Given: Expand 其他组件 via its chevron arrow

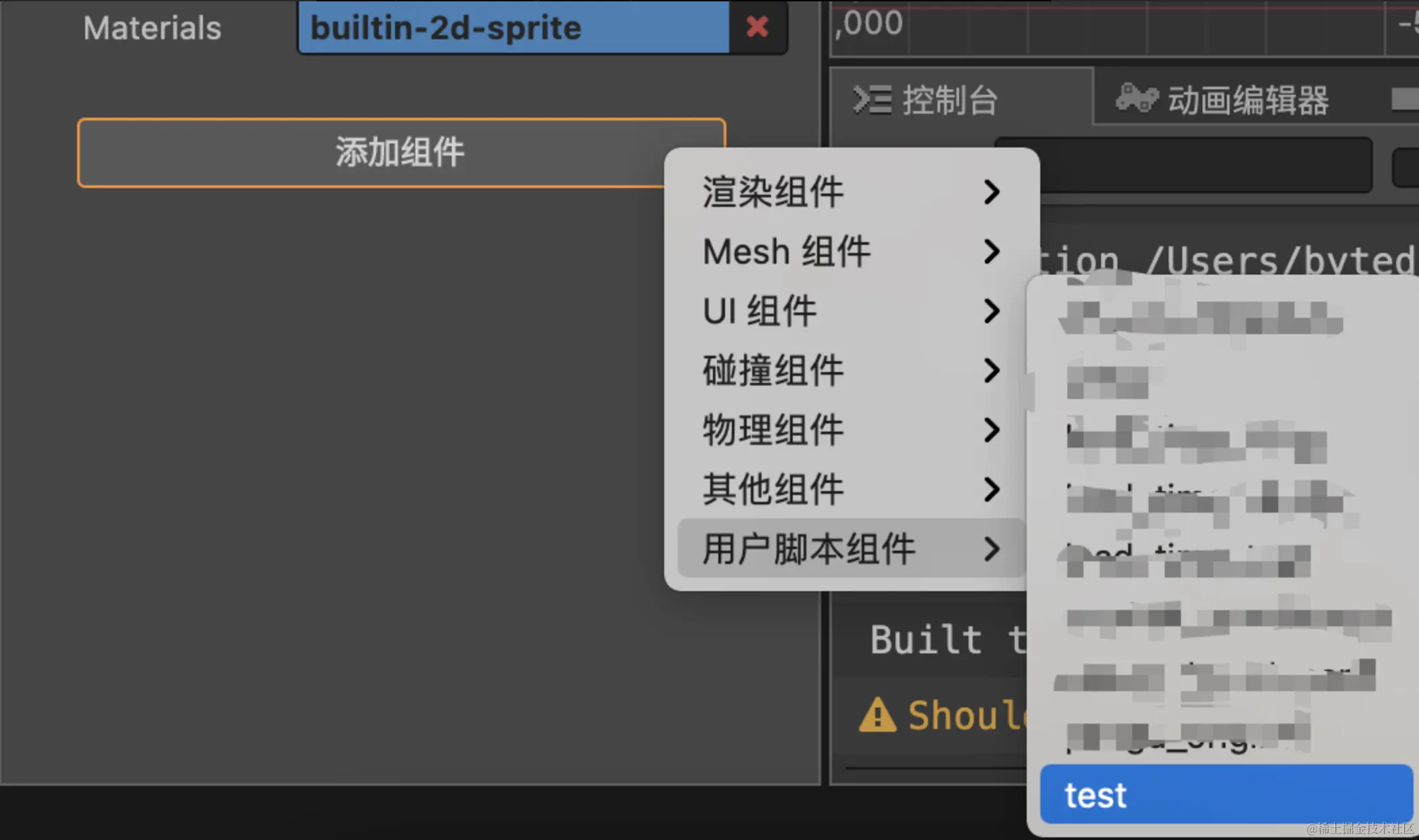Looking at the screenshot, I should (x=993, y=490).
